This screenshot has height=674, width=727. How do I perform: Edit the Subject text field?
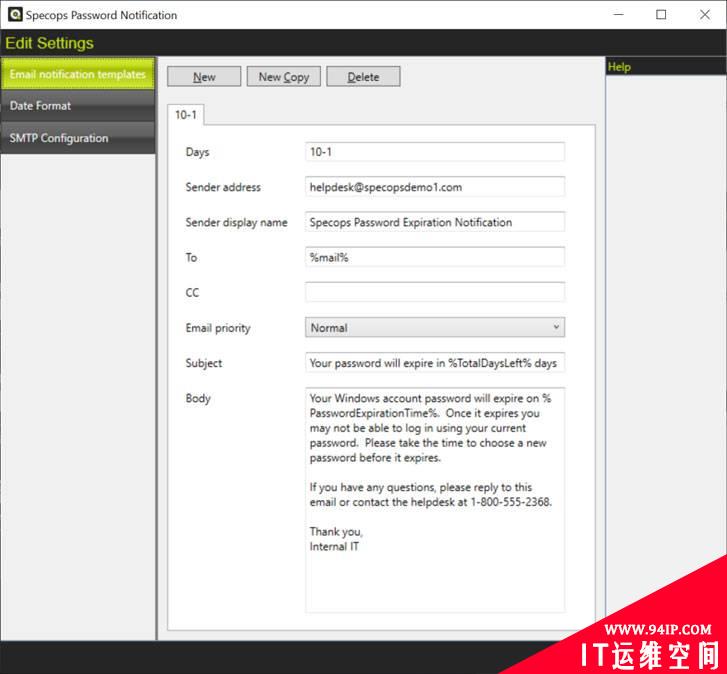pyautogui.click(x=434, y=363)
